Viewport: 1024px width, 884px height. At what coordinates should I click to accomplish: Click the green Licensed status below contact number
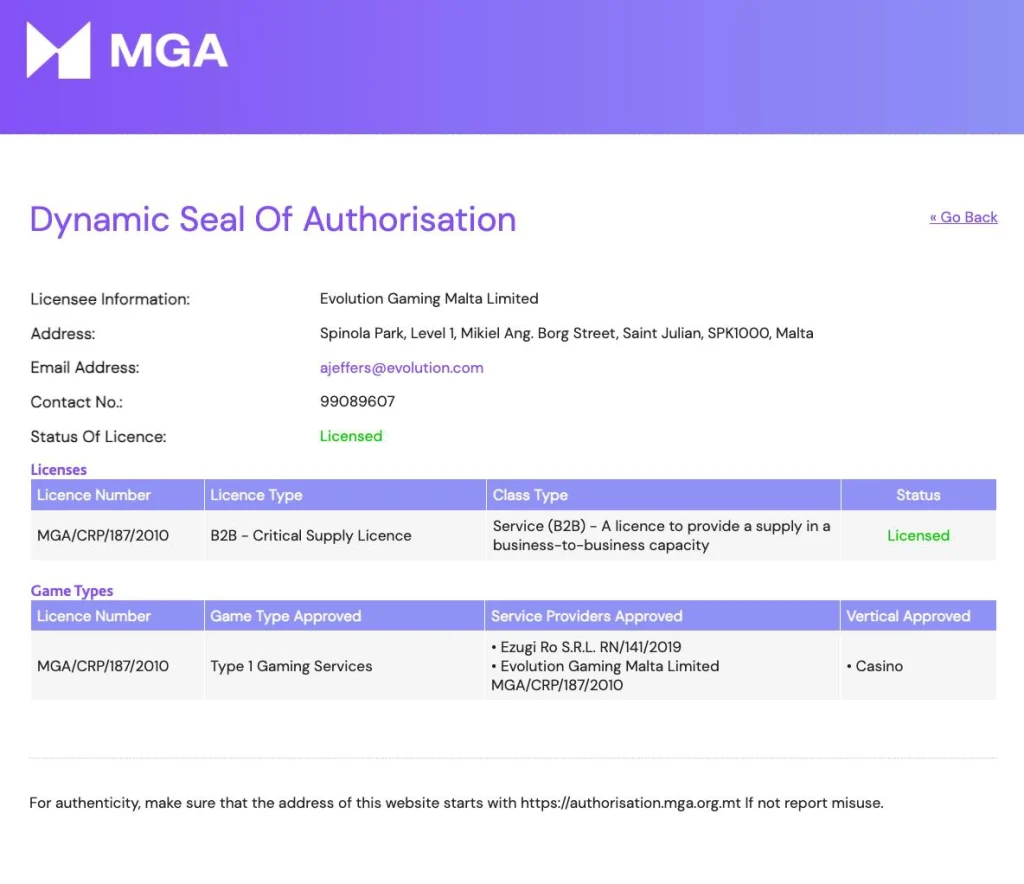pos(351,435)
